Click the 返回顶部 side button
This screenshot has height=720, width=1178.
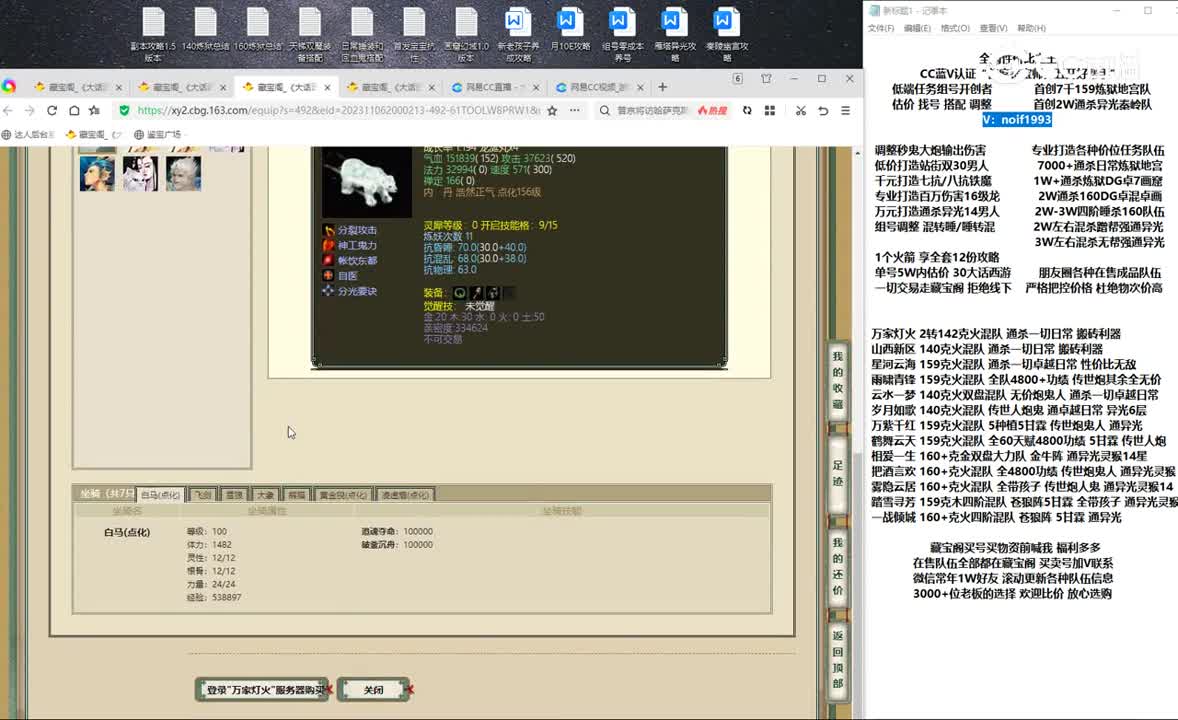tap(838, 659)
